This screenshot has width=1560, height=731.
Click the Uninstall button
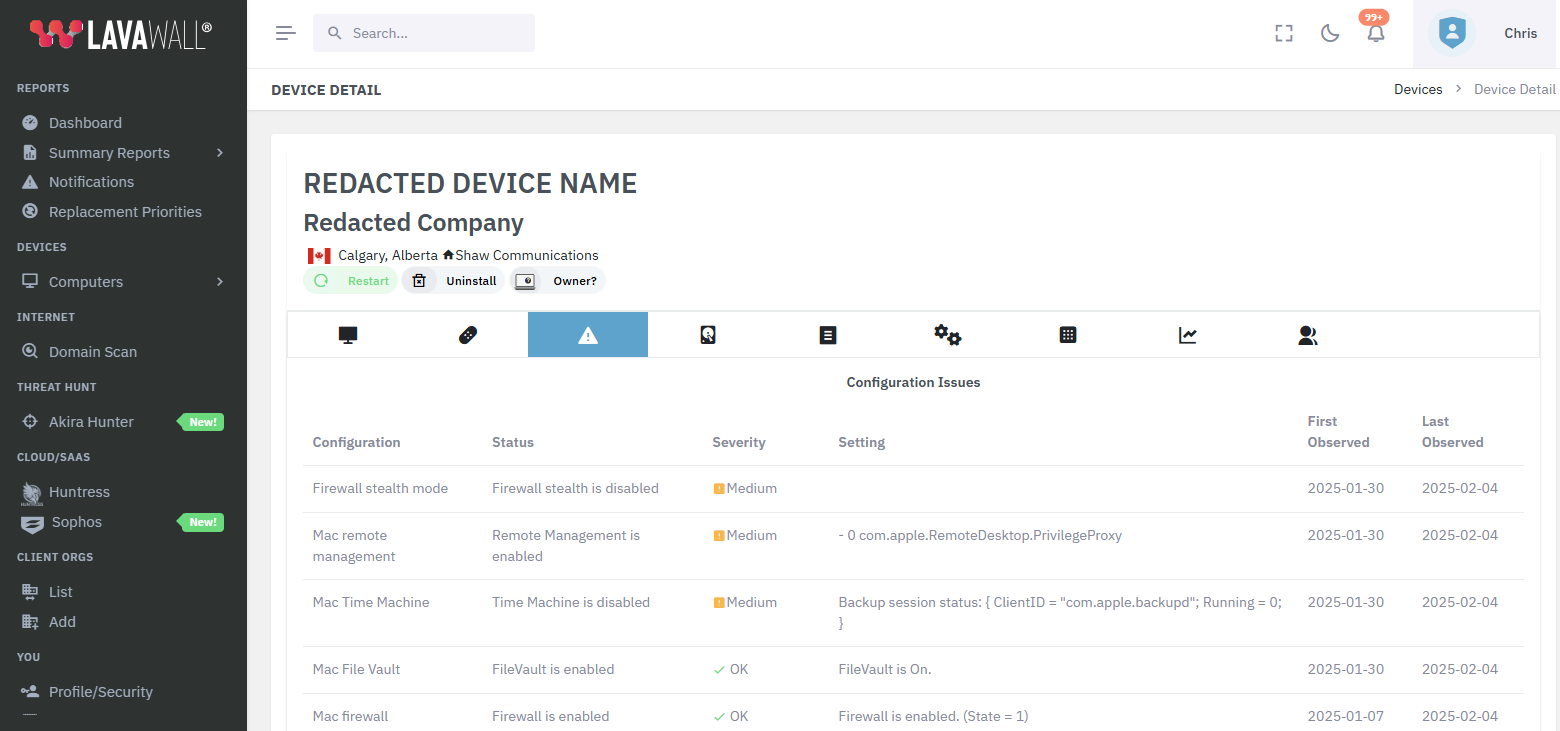coord(455,281)
